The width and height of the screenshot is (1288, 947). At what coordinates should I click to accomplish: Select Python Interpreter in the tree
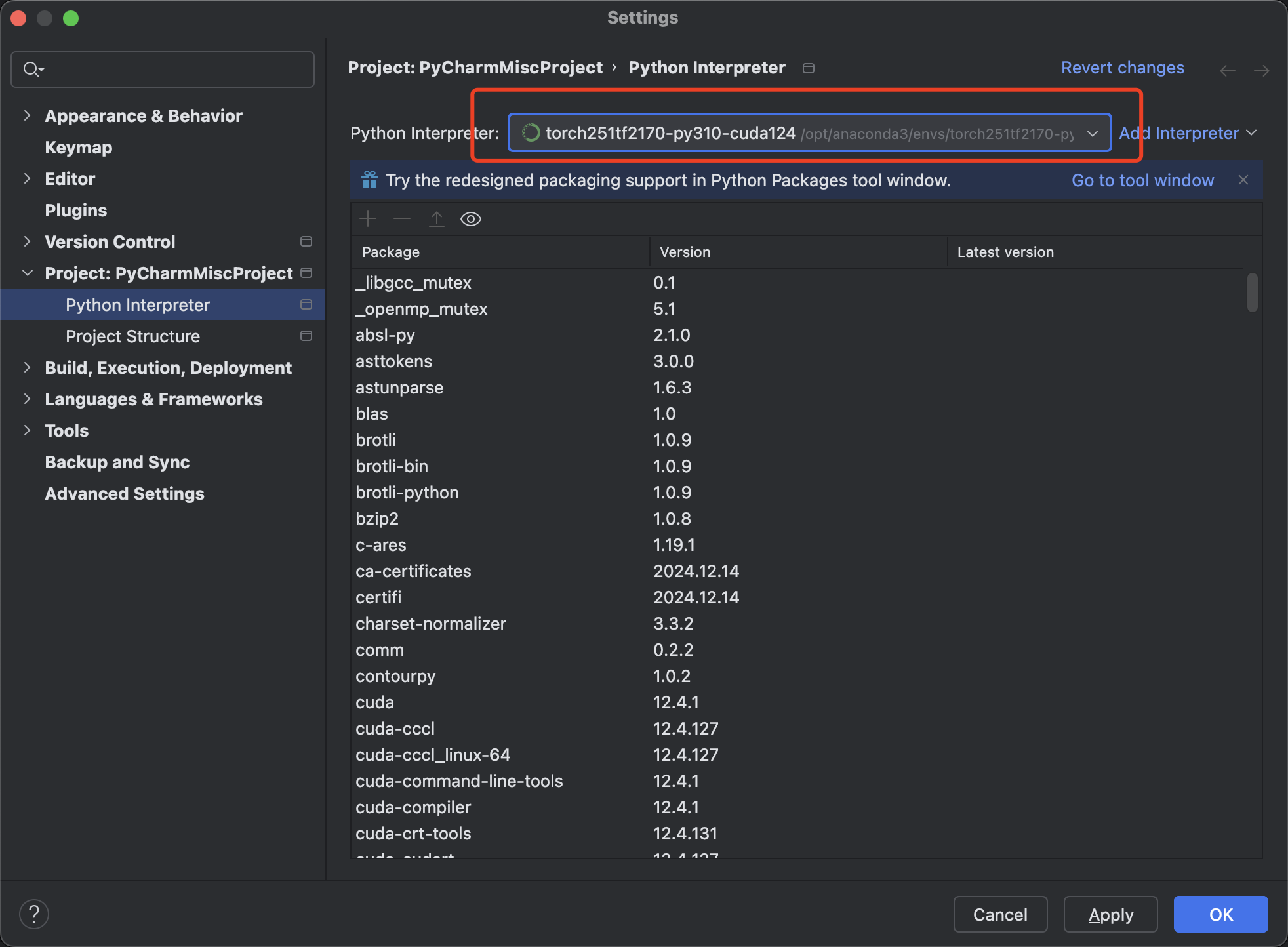pyautogui.click(x=163, y=305)
